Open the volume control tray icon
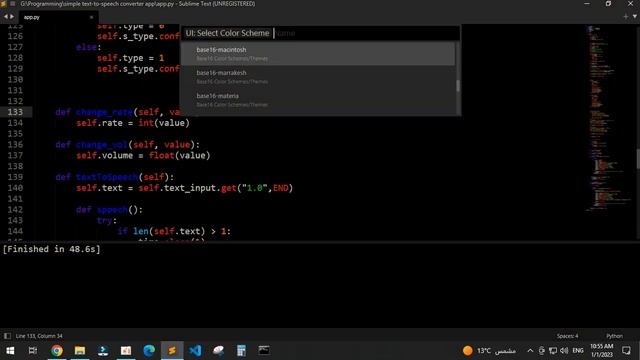This screenshot has width=640, height=360. (564, 351)
